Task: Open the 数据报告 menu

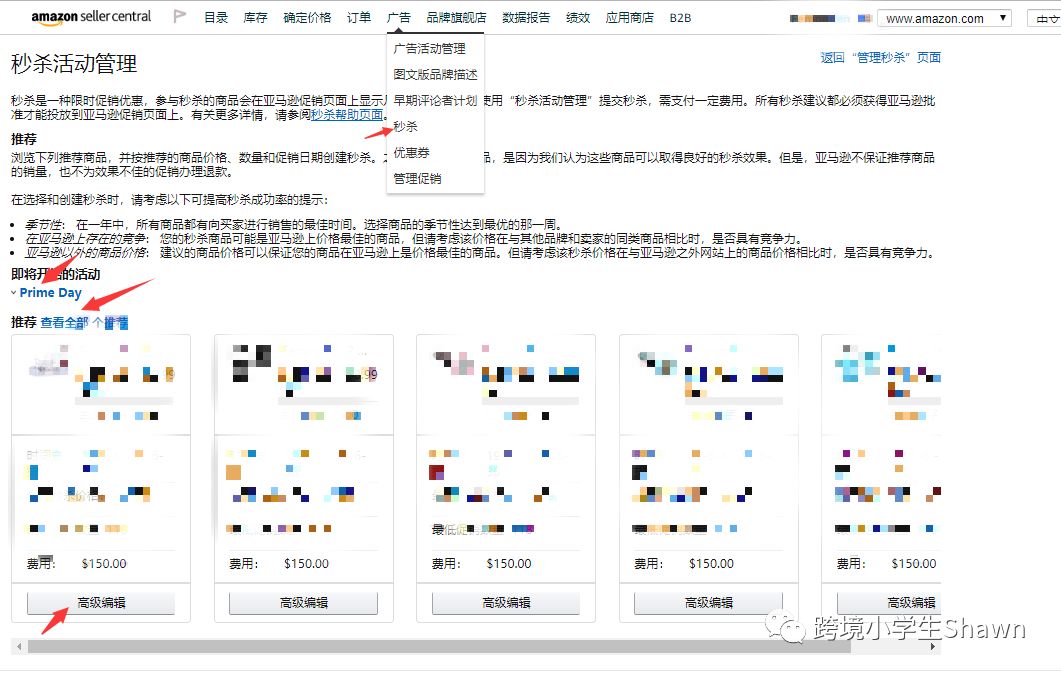Action: click(526, 18)
